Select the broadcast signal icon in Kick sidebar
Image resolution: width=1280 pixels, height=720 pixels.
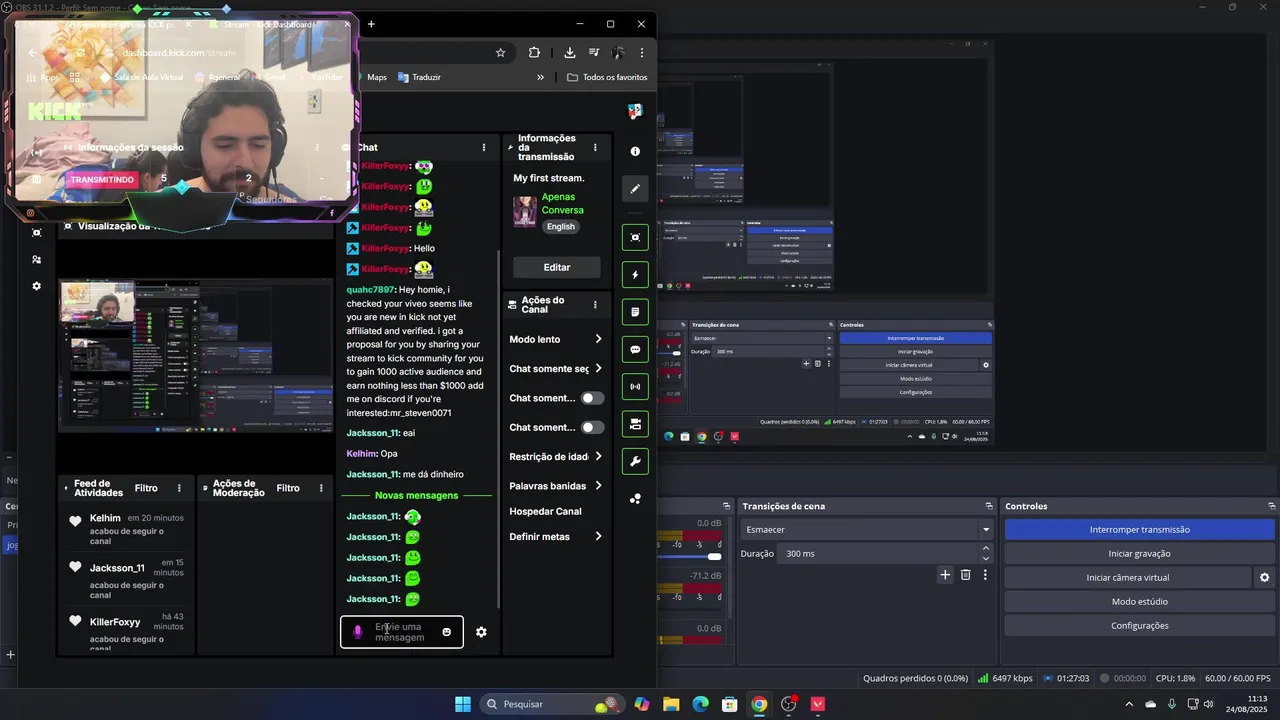635,386
